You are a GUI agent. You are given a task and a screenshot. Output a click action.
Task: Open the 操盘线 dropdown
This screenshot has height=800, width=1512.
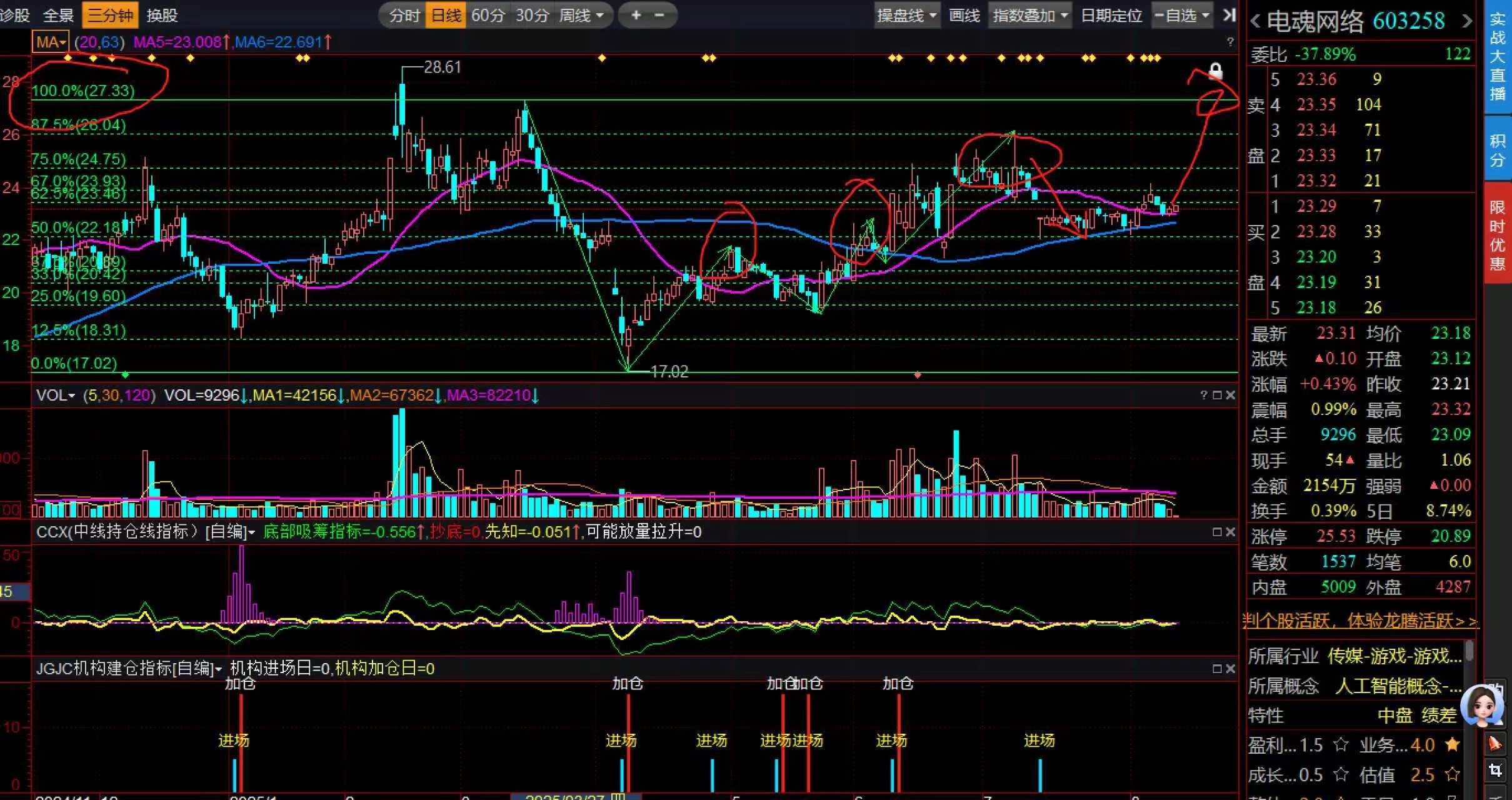(x=906, y=15)
